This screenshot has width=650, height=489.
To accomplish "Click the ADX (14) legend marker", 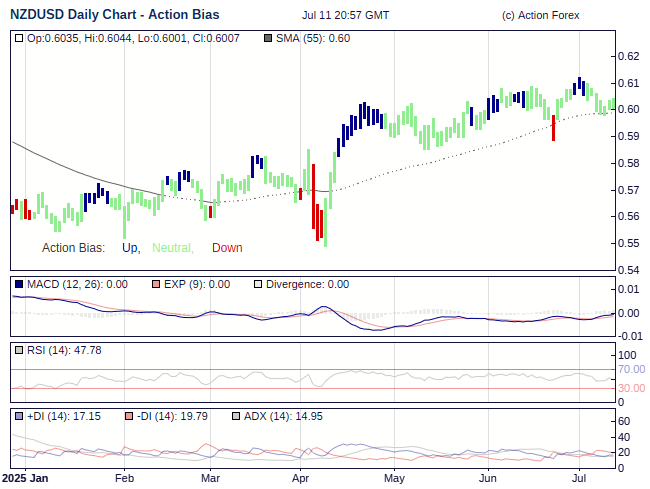I will pos(236,416).
